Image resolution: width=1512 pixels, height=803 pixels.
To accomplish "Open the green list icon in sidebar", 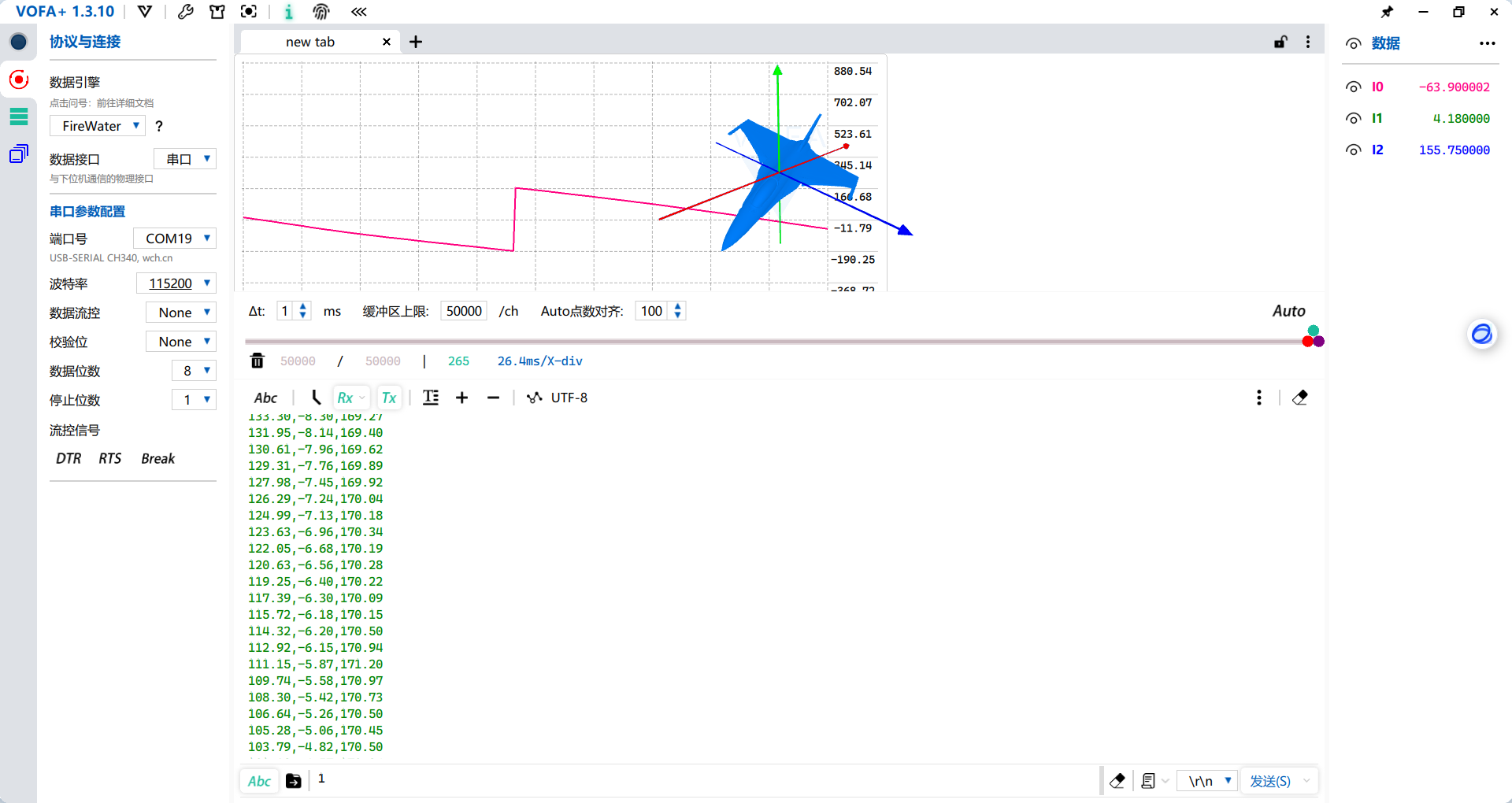I will [19, 117].
